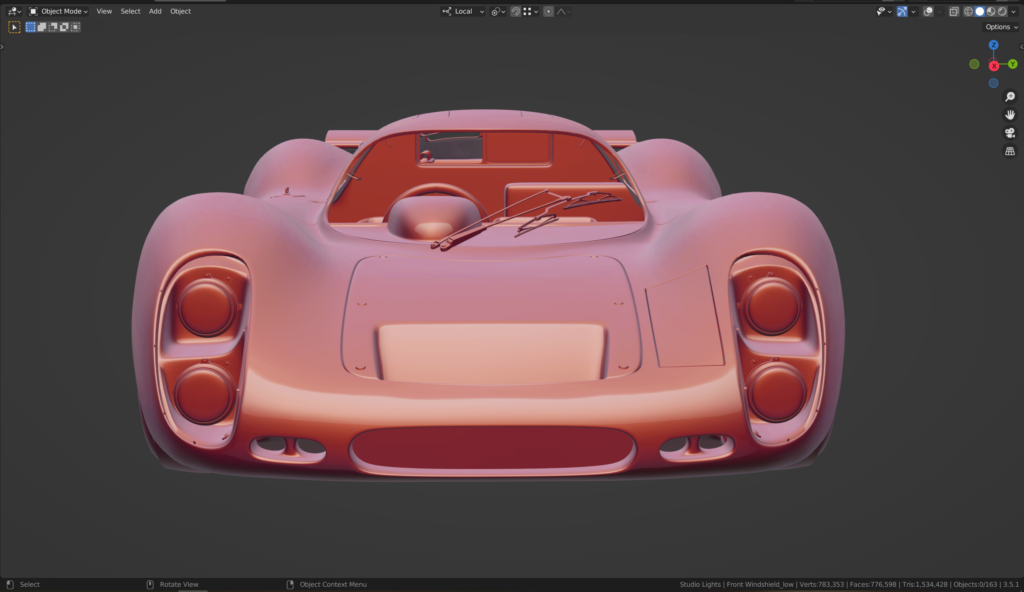Click 'Rotate View' label in status bar
The width and height of the screenshot is (1024, 592).
point(179,584)
